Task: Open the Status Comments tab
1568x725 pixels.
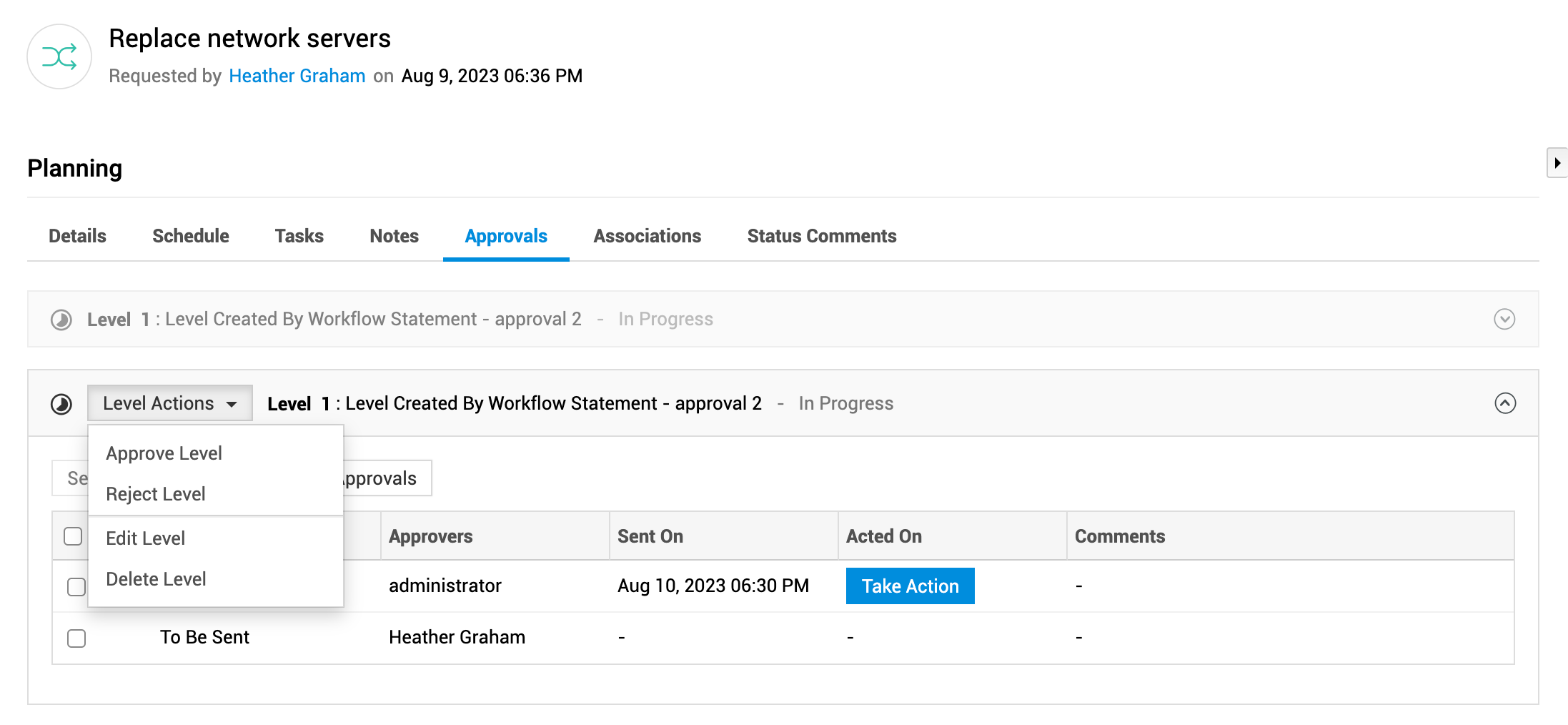Action: (822, 236)
